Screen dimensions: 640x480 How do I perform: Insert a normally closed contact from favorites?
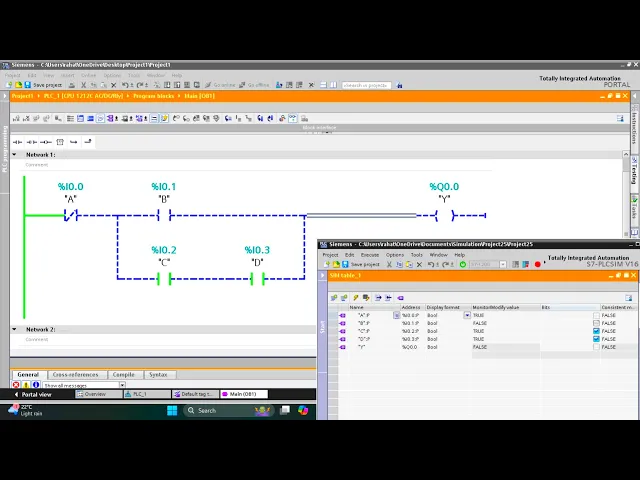coord(31,142)
